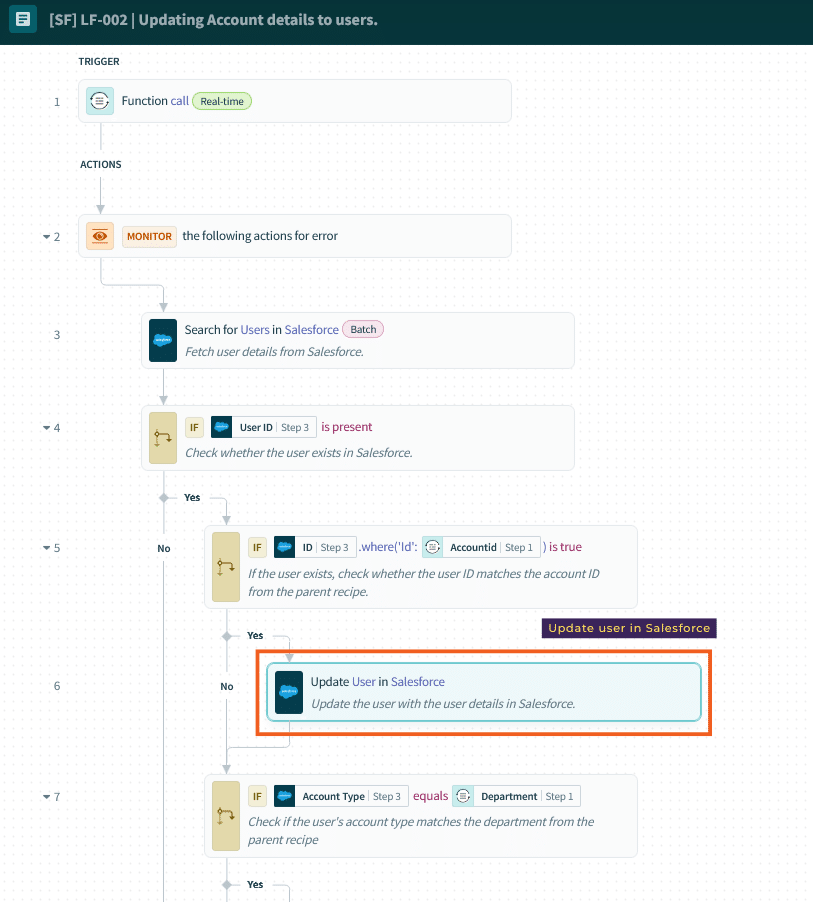Click the MONITOR label tag
Screen dimensions: 813x902
[x=149, y=236]
